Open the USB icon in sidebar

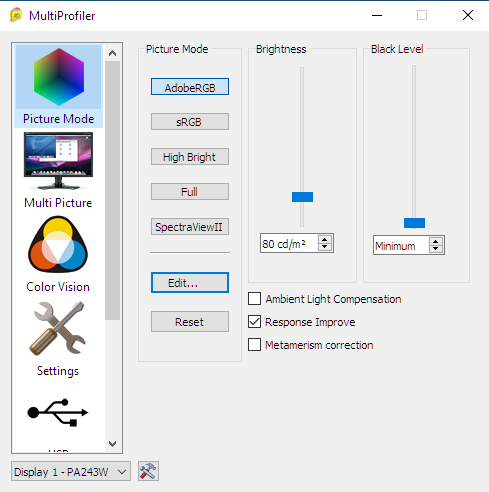point(58,412)
